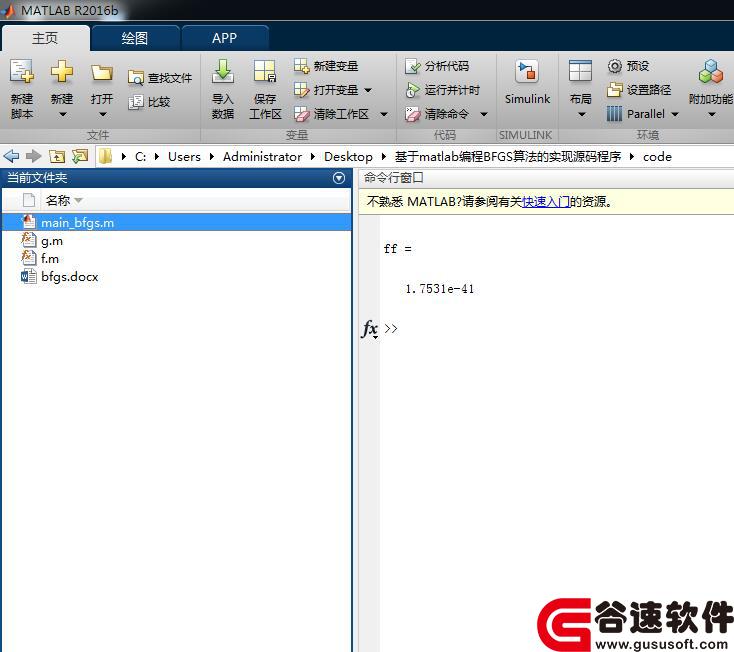Screen dimensions: 734x652
Task: Open Current Folder panel actions menu
Action: point(339,178)
